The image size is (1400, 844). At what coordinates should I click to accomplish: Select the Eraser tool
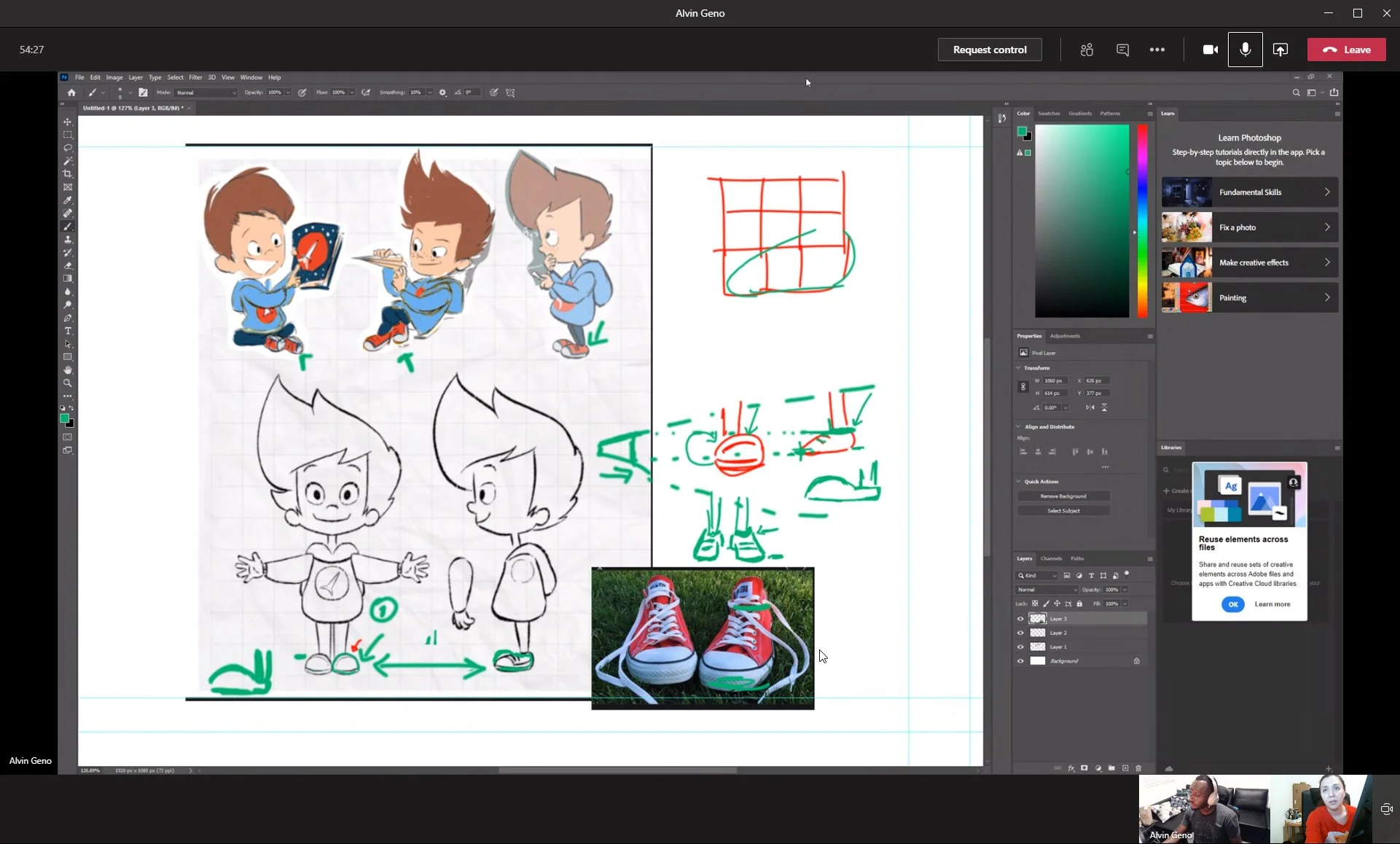[68, 265]
